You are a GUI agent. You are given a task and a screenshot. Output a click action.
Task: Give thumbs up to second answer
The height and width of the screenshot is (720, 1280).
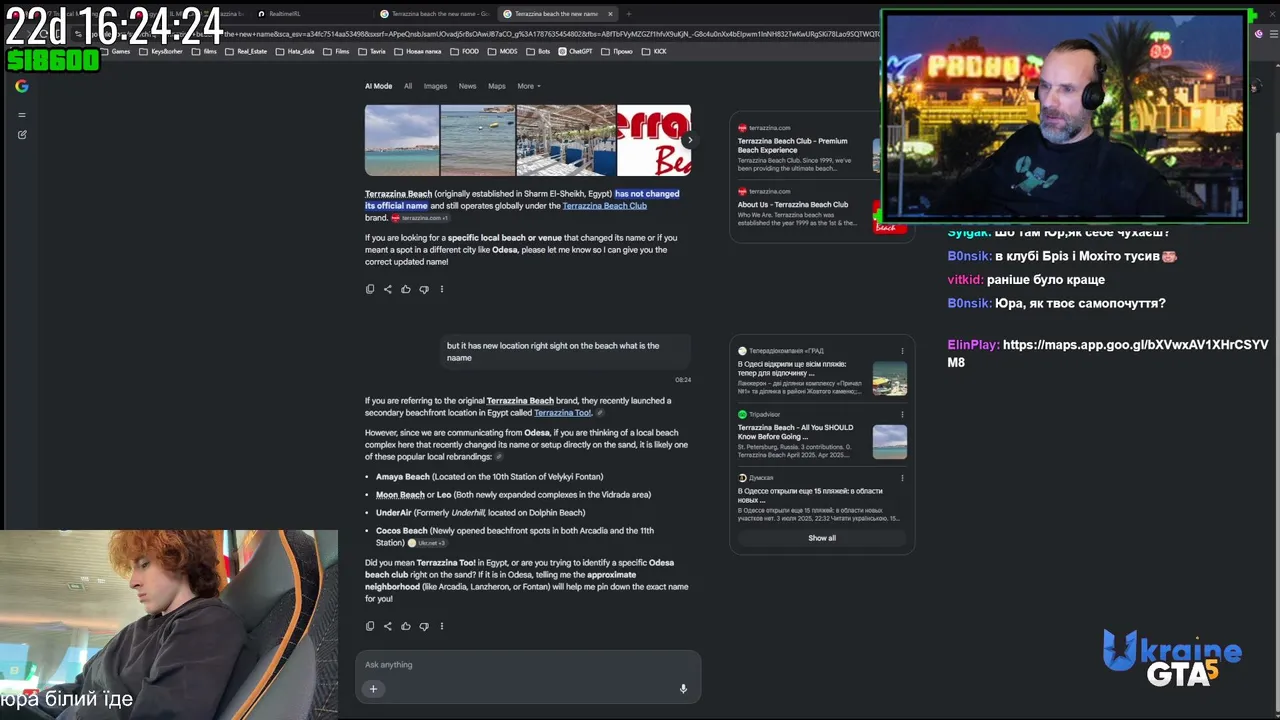pos(406,626)
